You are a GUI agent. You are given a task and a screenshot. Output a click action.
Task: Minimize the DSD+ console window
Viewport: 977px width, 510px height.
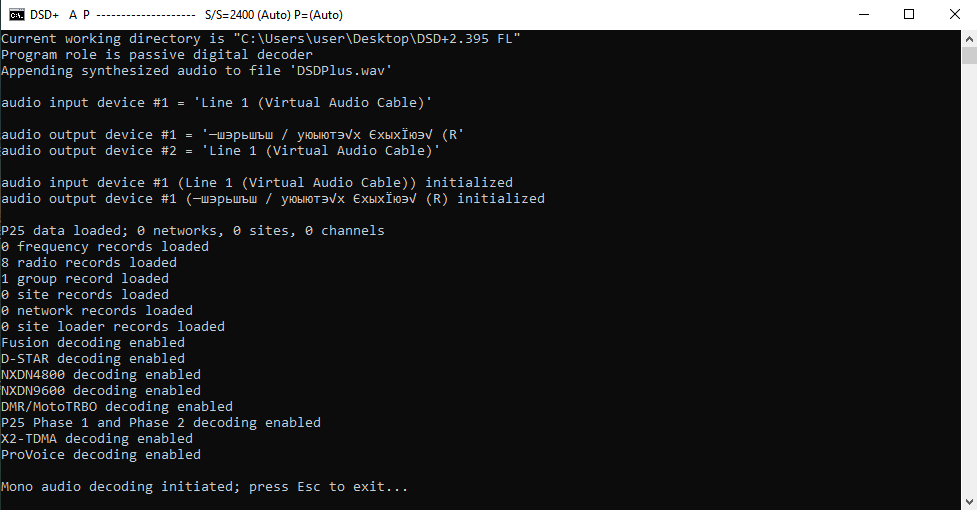pos(864,14)
